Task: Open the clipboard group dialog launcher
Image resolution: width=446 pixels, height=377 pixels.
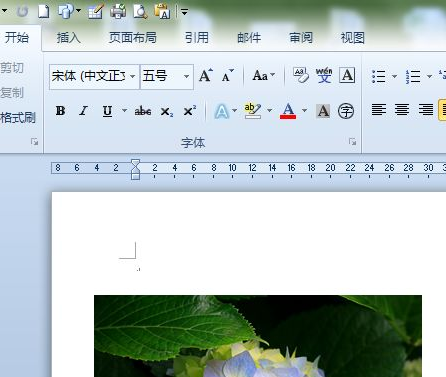Action: (x=34, y=142)
